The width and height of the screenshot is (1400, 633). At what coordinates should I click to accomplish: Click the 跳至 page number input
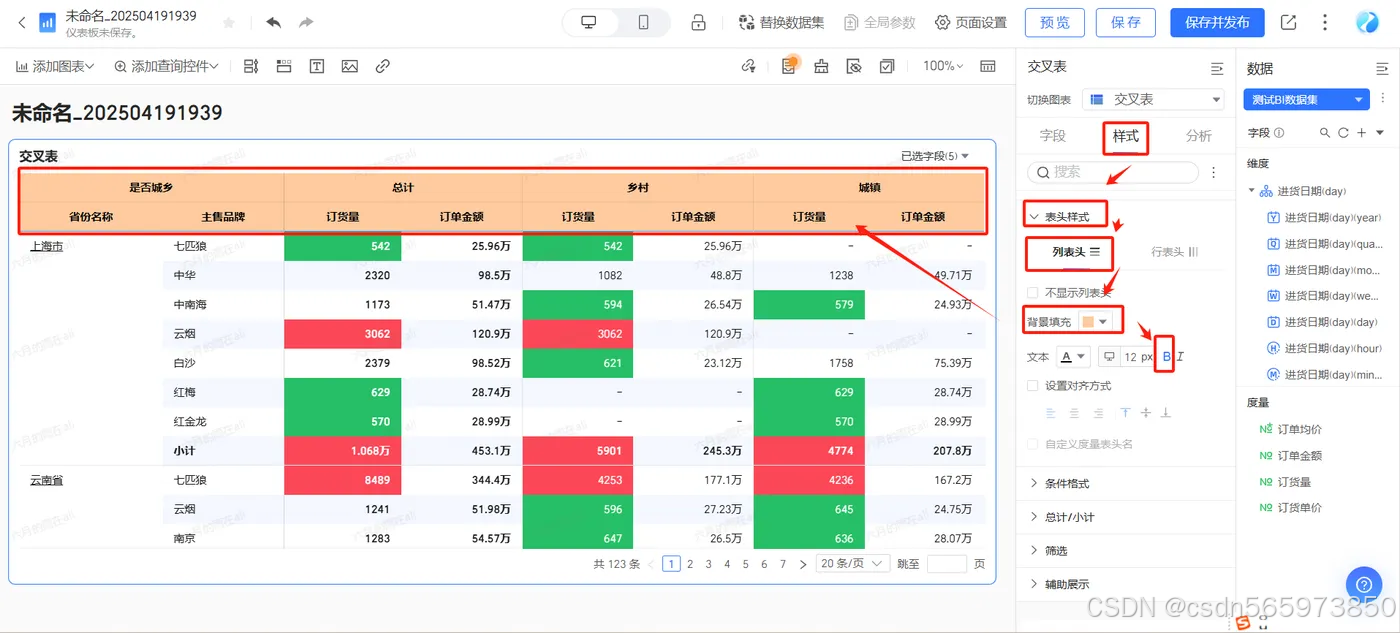click(946, 564)
